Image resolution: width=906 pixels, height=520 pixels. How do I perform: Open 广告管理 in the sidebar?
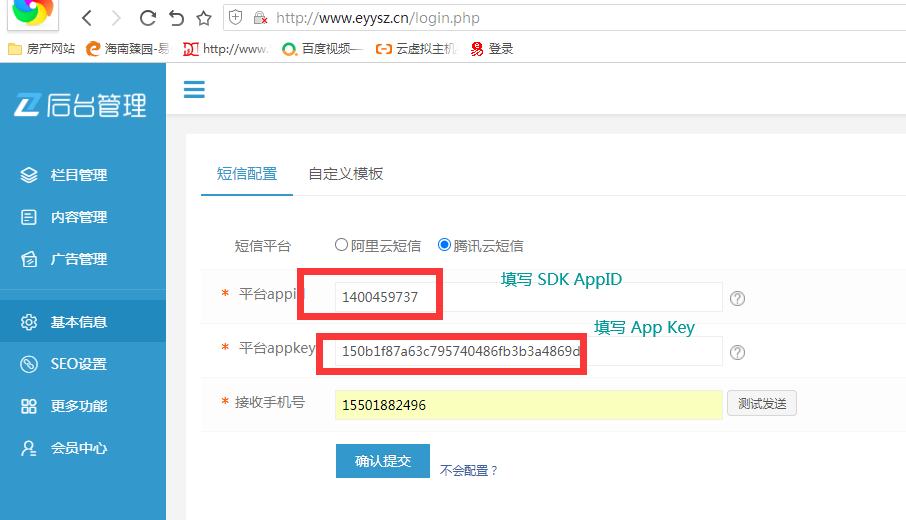[83, 259]
